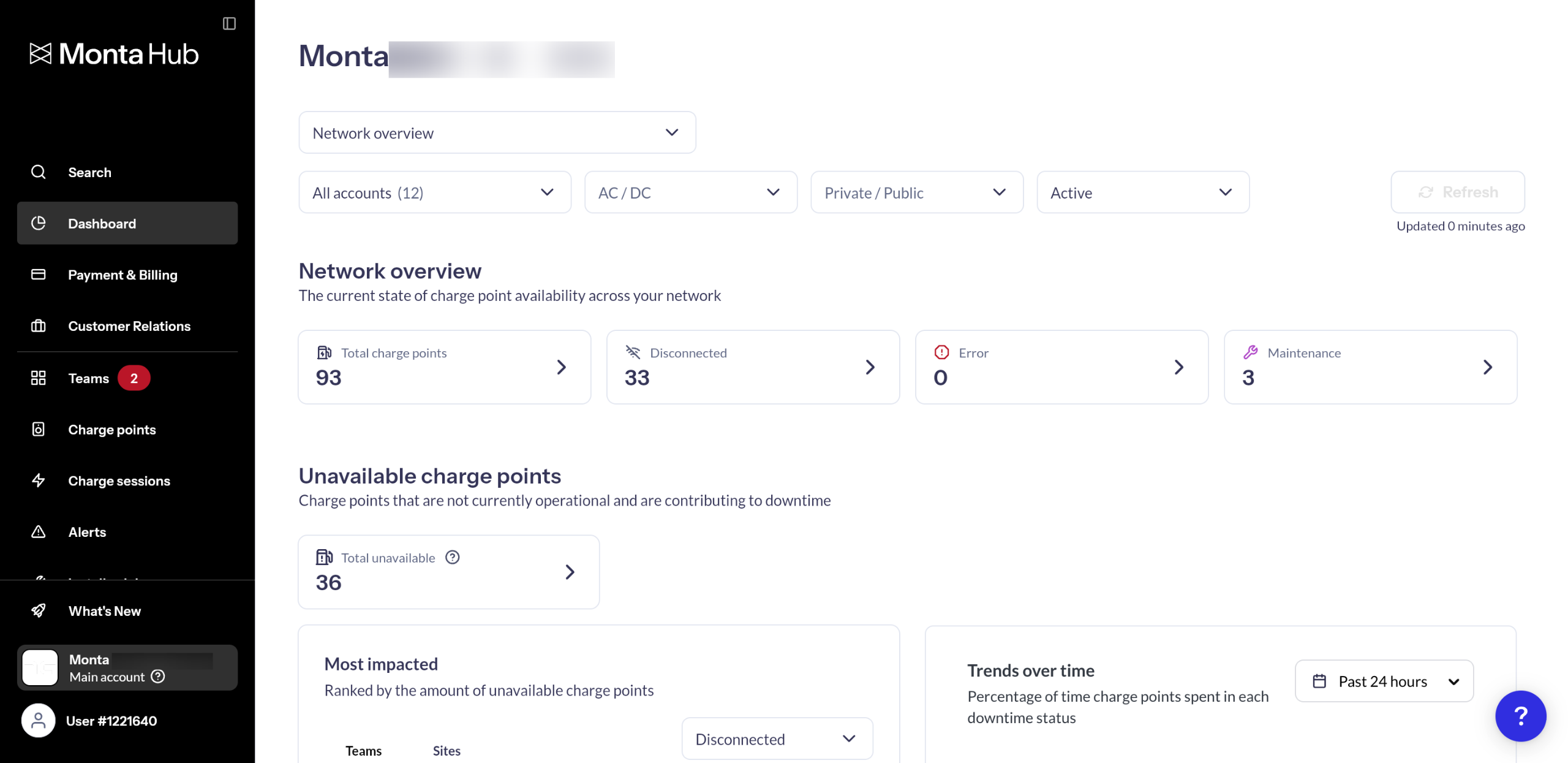The image size is (1568, 763).
Task: Open the All accounts (12) filter dropdown
Action: [x=434, y=192]
